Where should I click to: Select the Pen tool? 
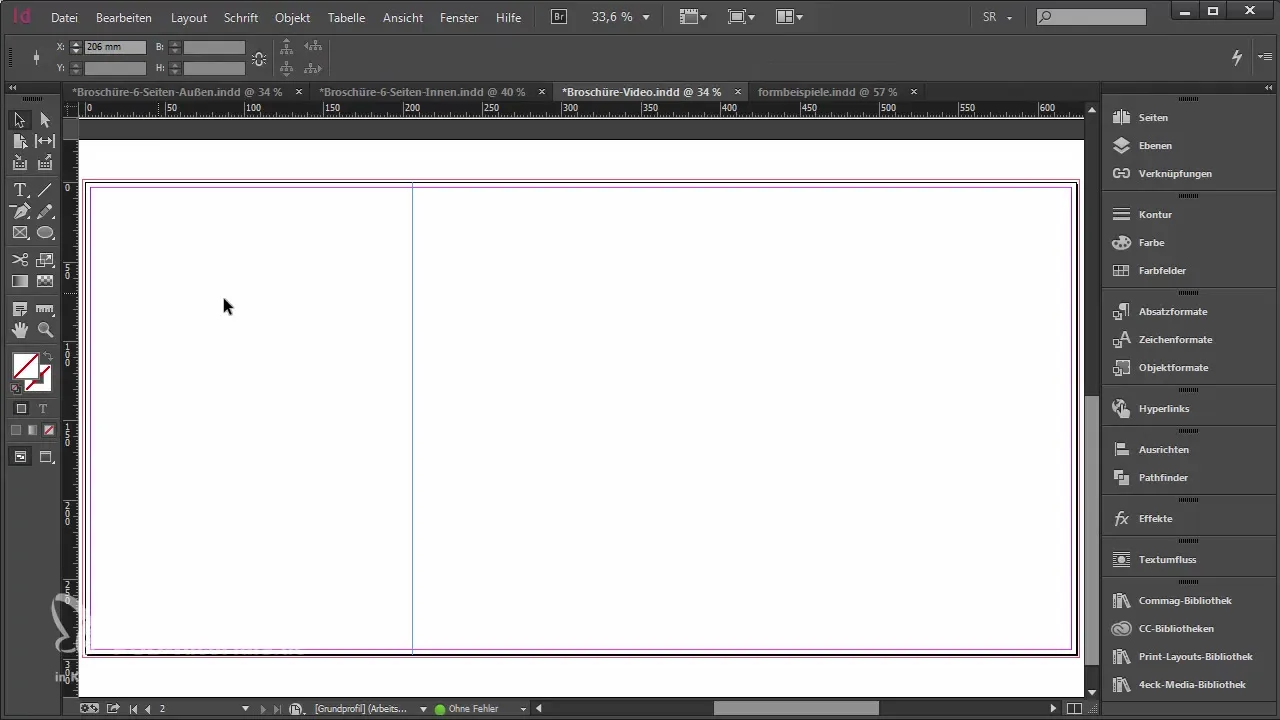tap(20, 211)
